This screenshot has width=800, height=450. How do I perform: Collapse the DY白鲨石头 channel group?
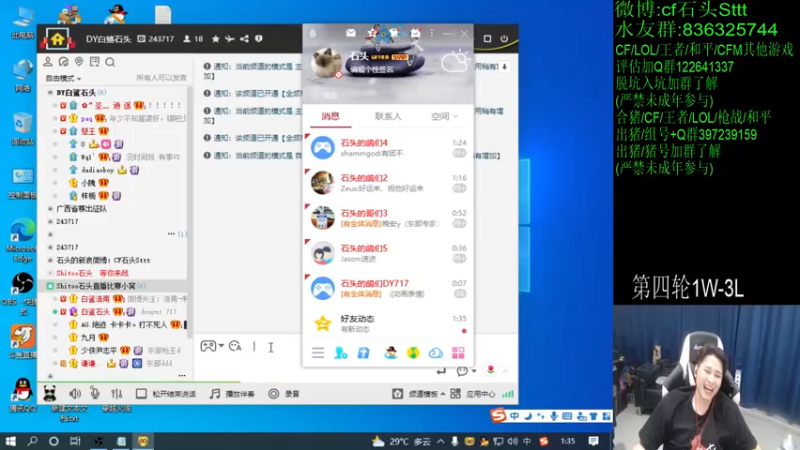[50, 93]
